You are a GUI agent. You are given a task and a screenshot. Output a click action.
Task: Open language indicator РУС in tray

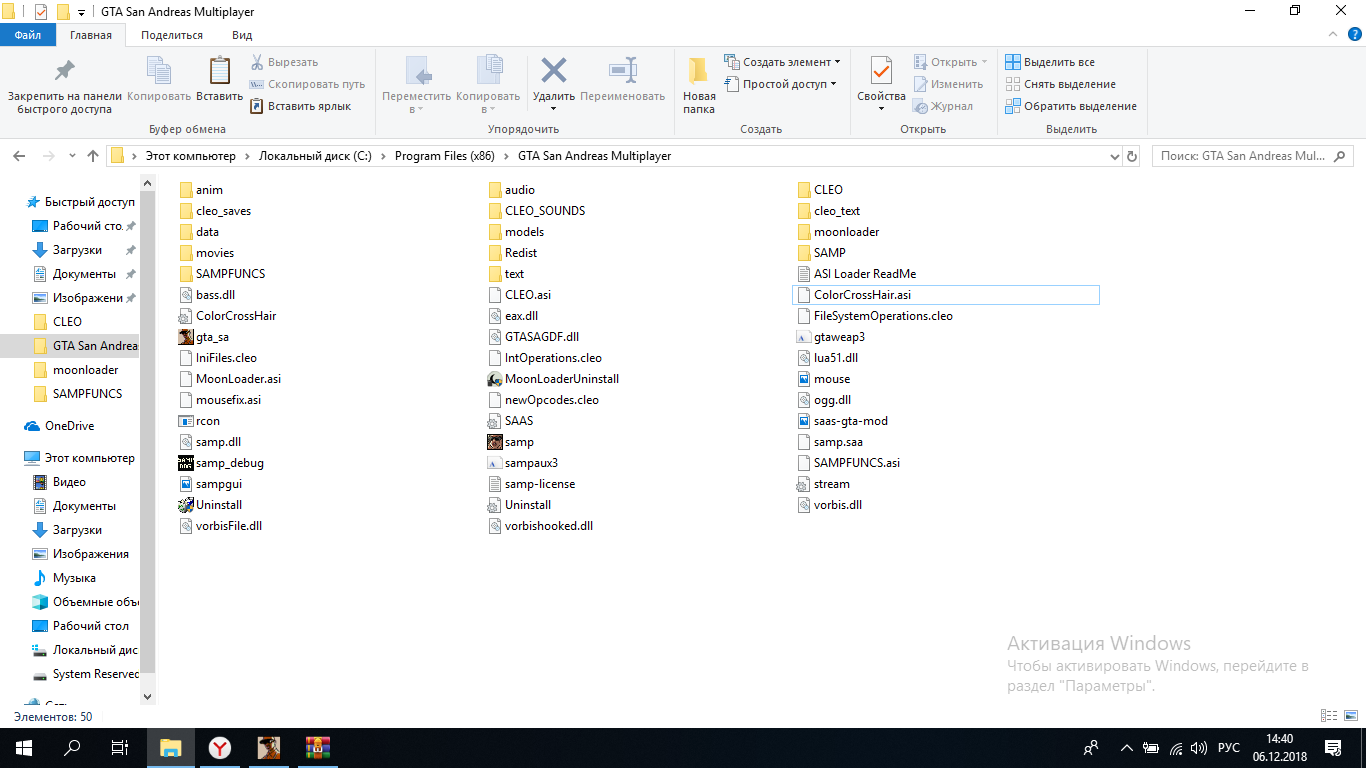[1228, 748]
